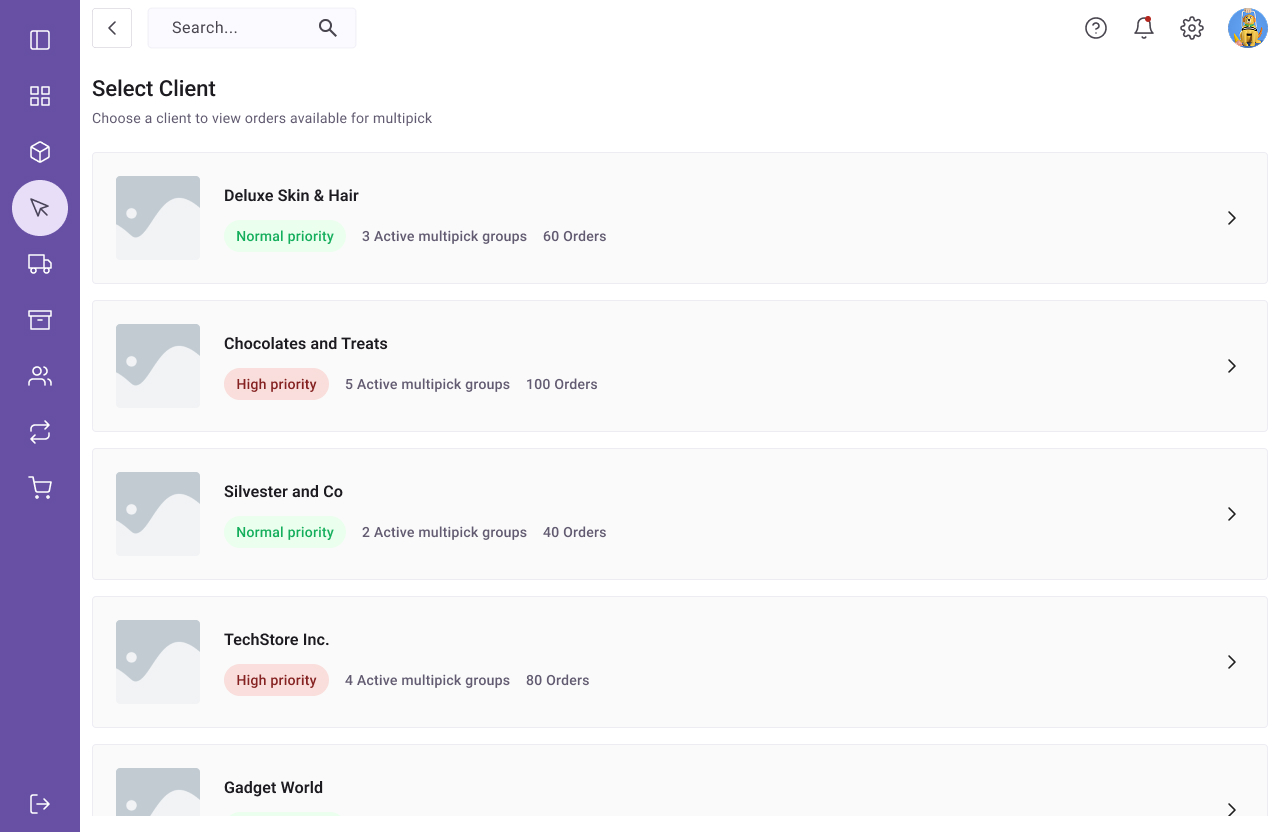Screen dimensions: 1280x832
Task: Toggle the sidebar panel icon
Action: pos(40,40)
